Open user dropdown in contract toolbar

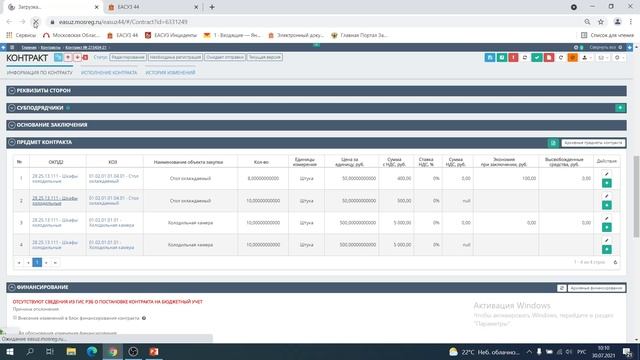tap(586, 58)
